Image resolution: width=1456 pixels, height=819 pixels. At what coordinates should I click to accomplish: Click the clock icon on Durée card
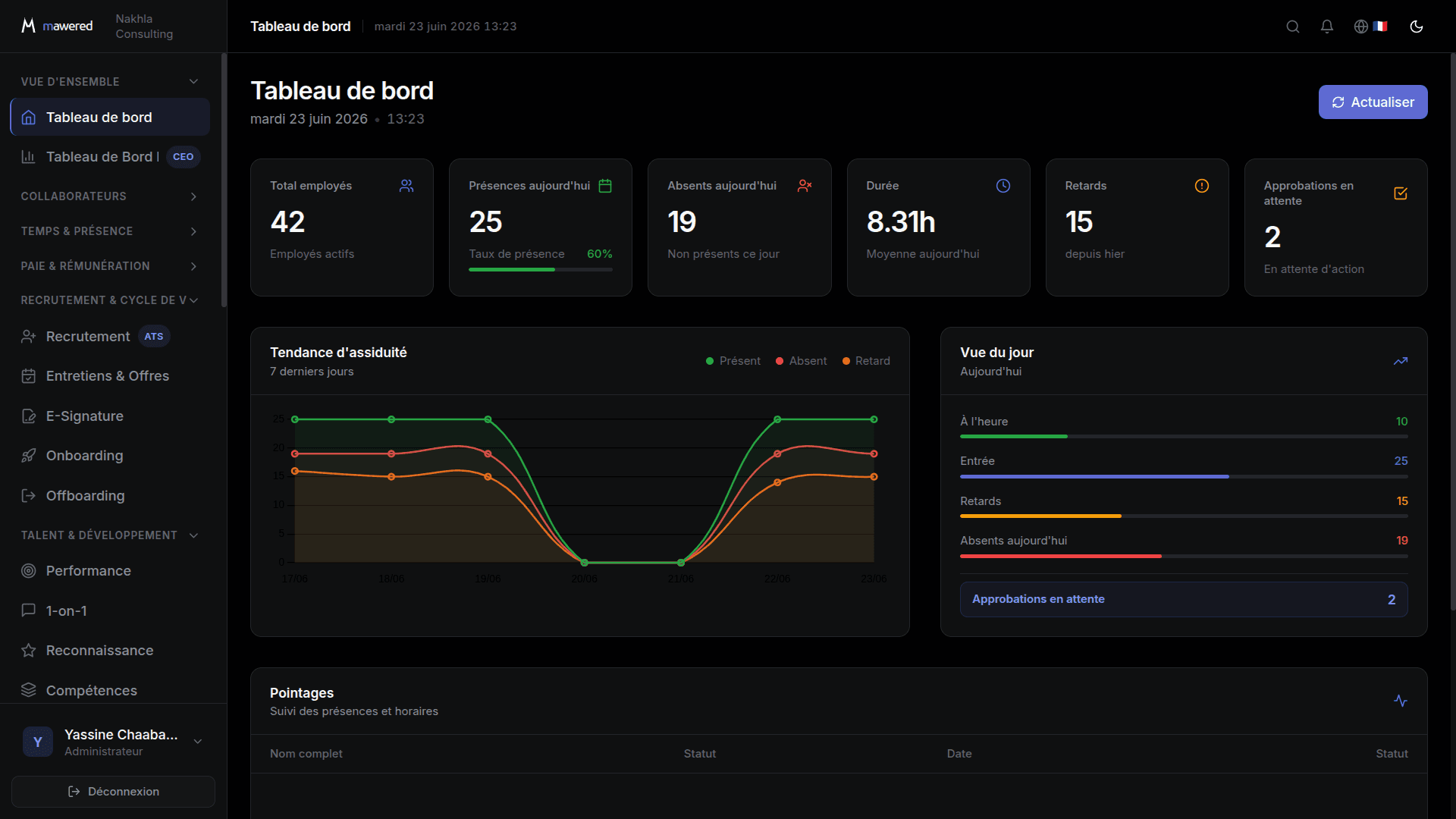click(x=1003, y=186)
